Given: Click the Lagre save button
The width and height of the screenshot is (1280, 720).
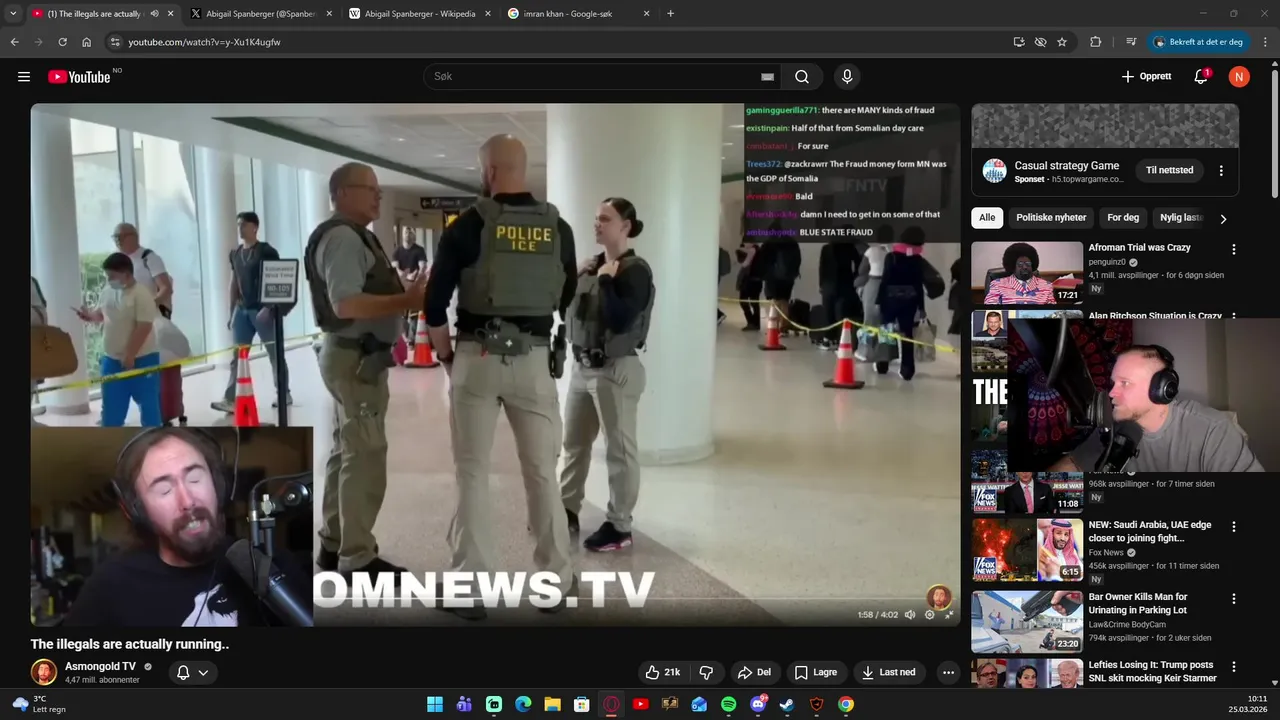Looking at the screenshot, I should [816, 672].
